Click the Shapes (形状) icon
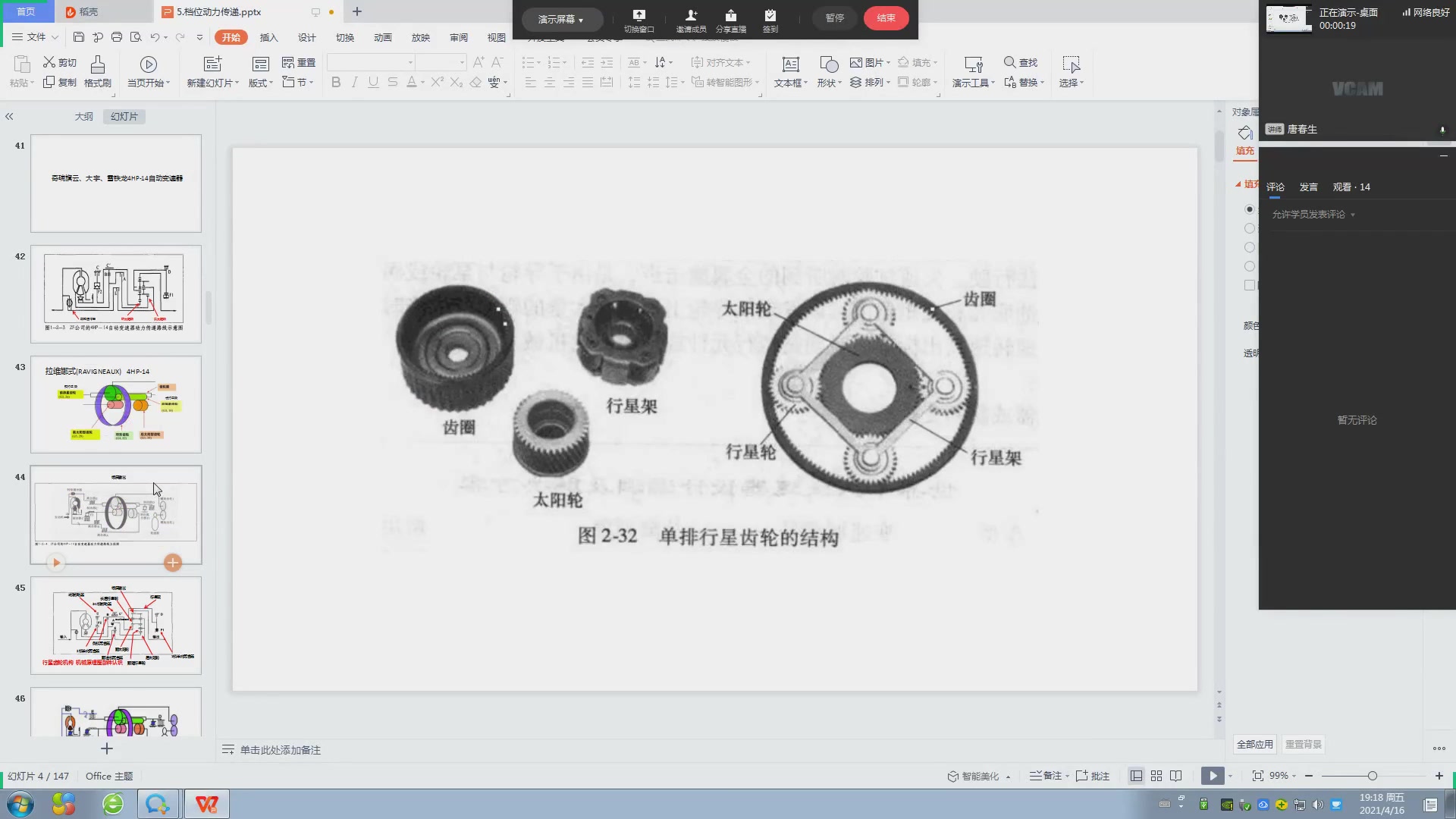This screenshot has height=819, width=1456. 829,64
